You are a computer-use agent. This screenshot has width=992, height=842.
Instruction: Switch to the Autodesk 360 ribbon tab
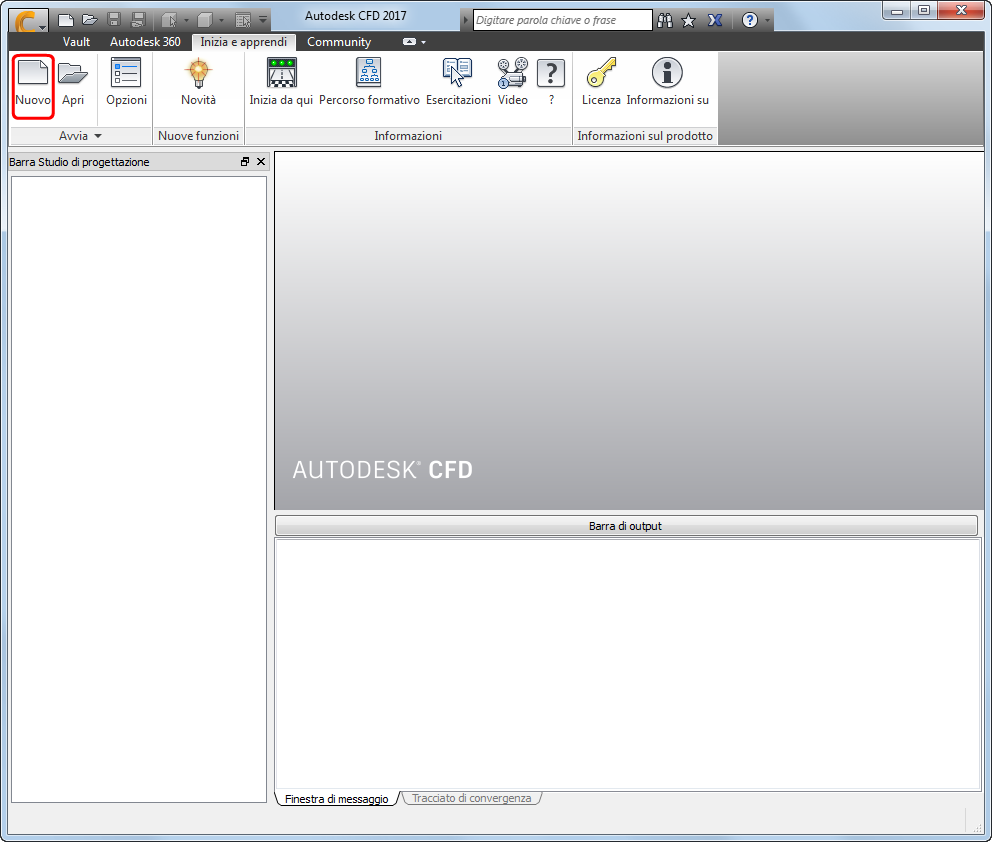[145, 42]
